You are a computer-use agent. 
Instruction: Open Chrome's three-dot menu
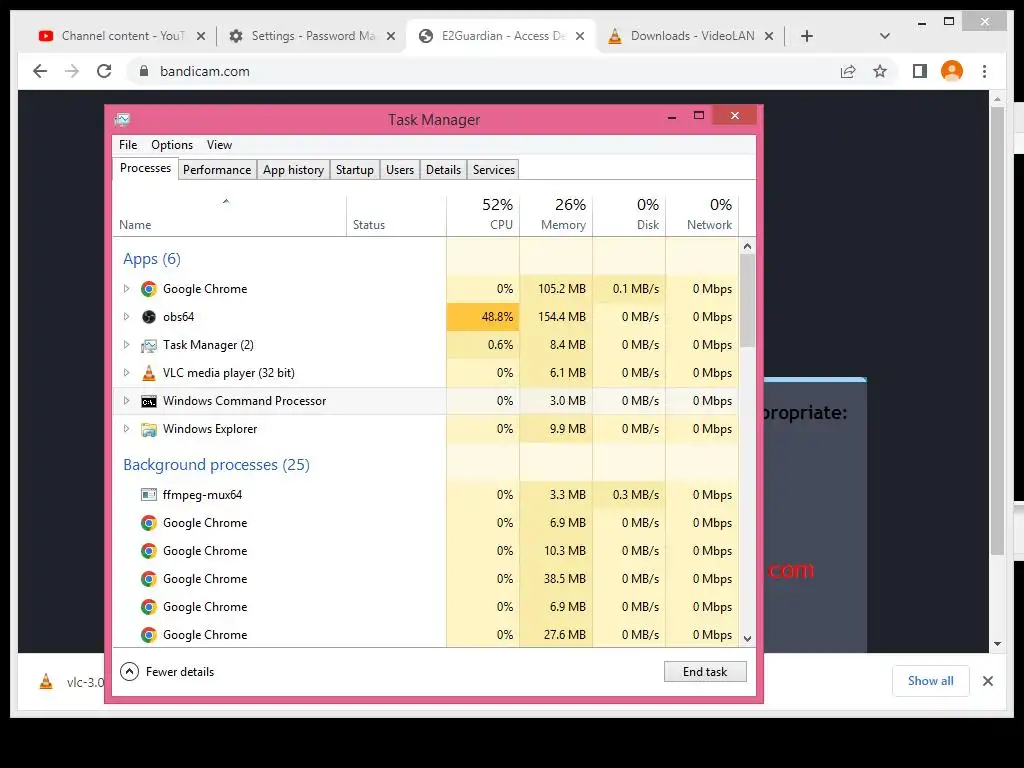(x=984, y=71)
